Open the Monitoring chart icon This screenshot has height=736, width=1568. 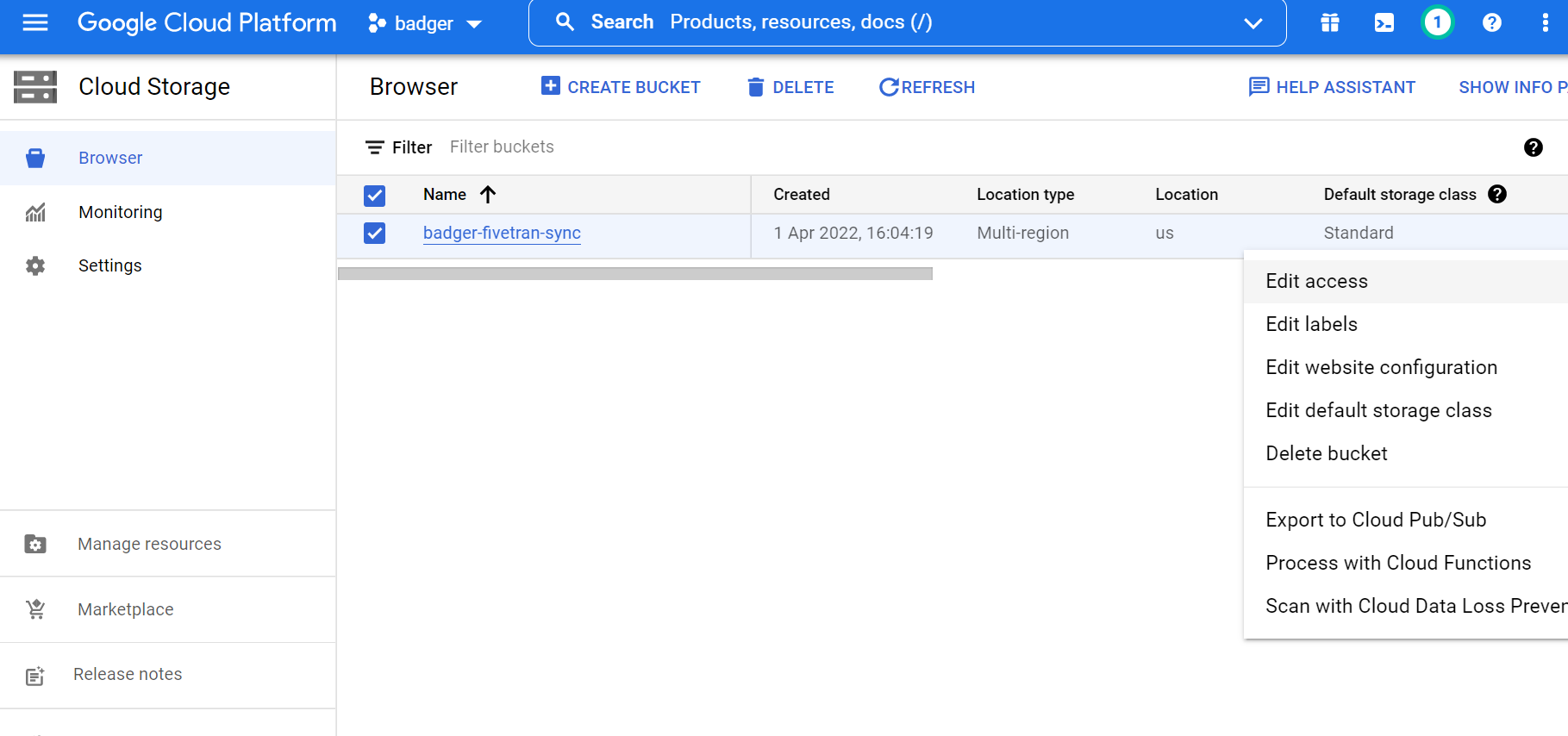click(x=35, y=212)
